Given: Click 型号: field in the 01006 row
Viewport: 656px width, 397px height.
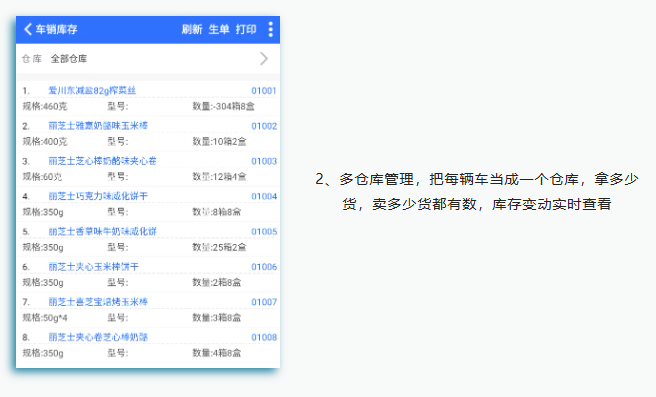Looking at the screenshot, I should click(x=118, y=282).
